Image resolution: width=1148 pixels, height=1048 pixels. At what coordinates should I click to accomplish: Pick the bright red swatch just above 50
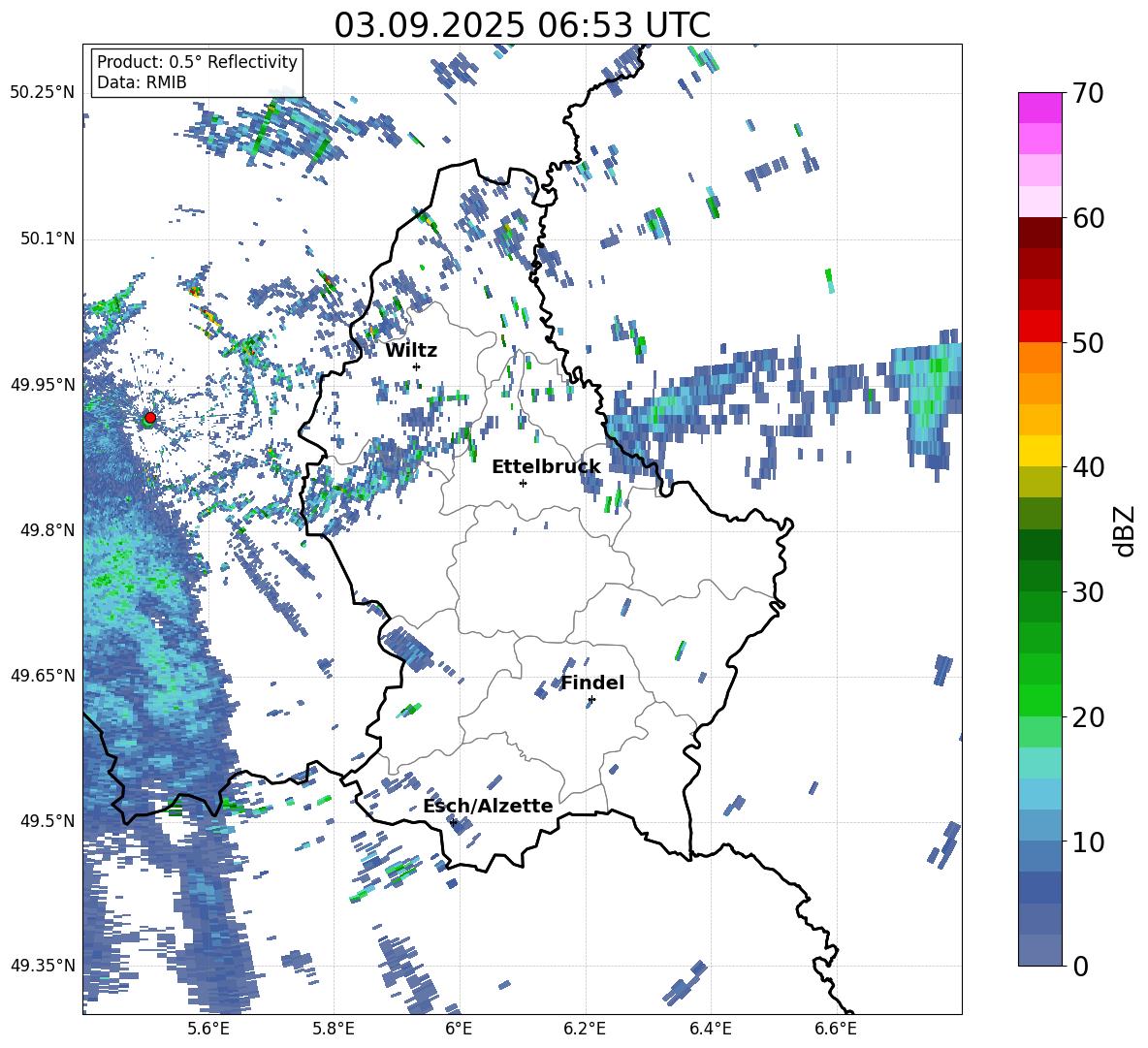click(x=1039, y=327)
